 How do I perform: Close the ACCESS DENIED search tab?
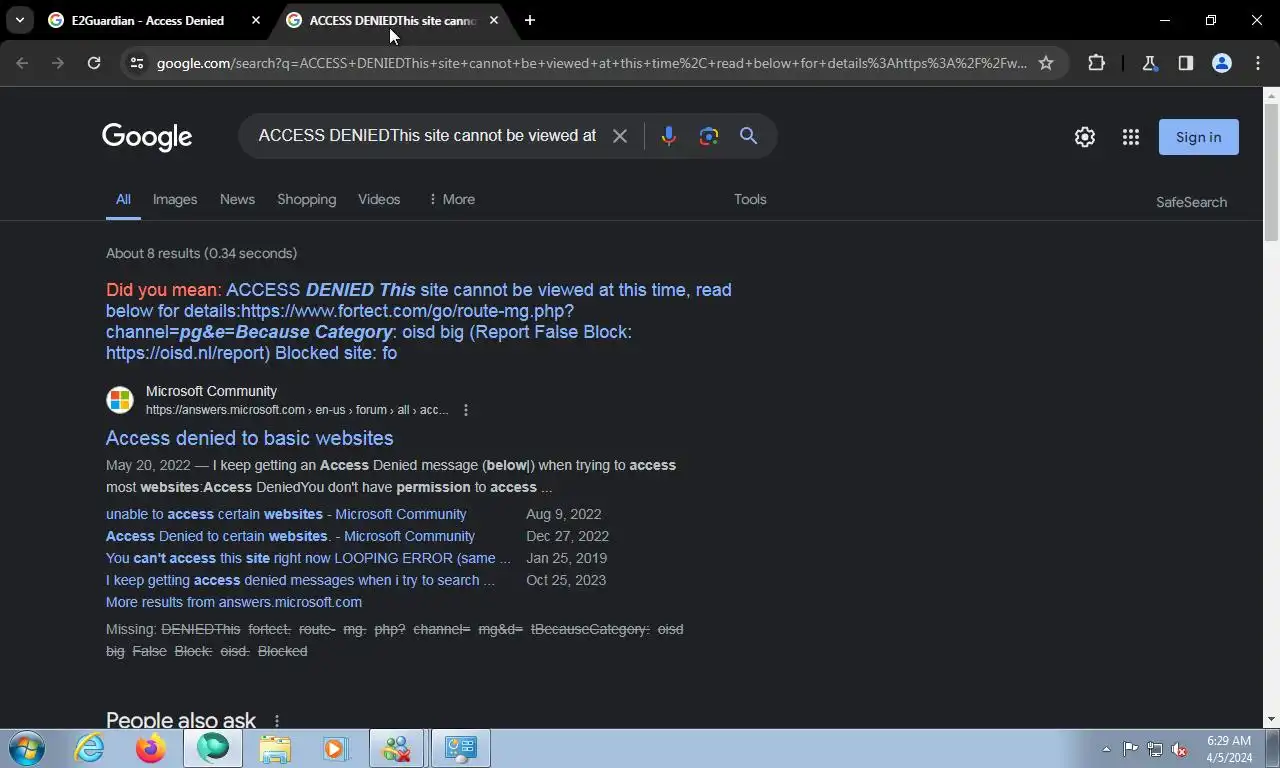[x=494, y=20]
